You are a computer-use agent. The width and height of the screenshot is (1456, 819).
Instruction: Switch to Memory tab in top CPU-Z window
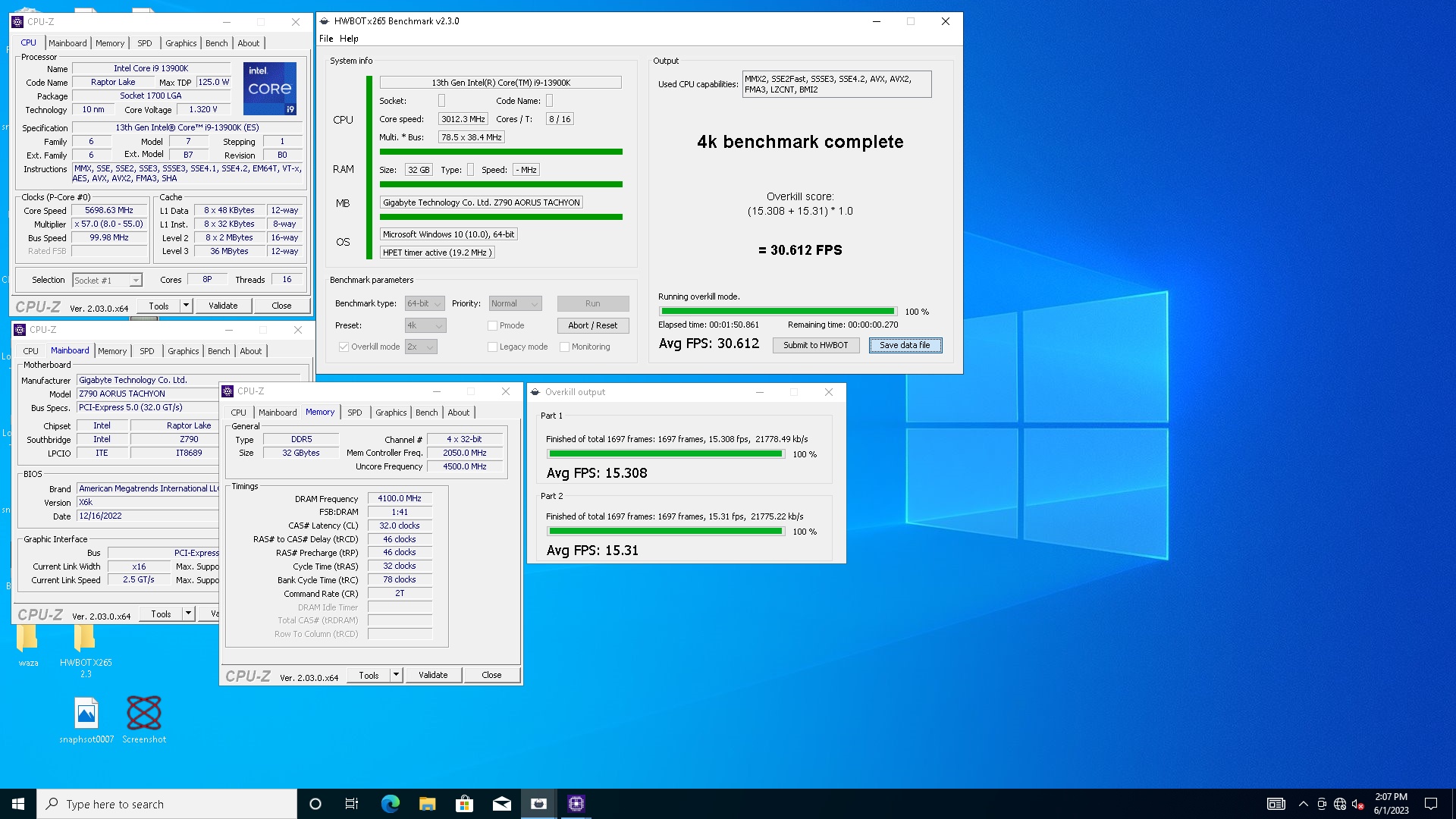pos(109,43)
